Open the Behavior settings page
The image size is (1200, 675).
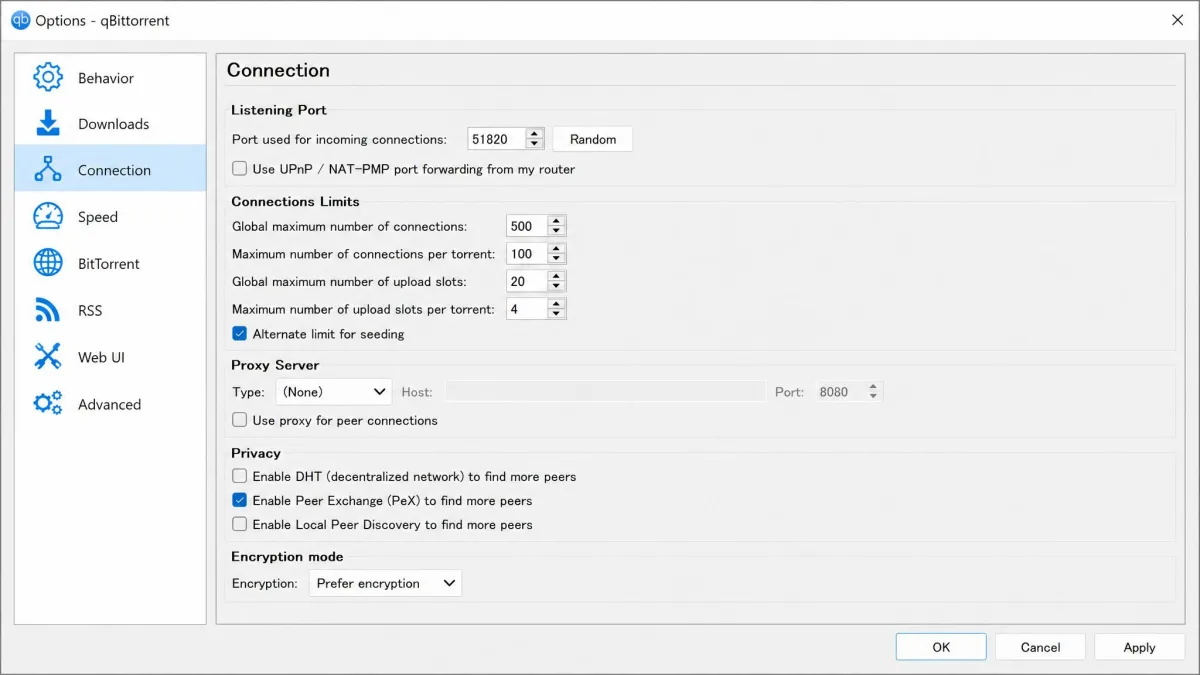pos(110,77)
